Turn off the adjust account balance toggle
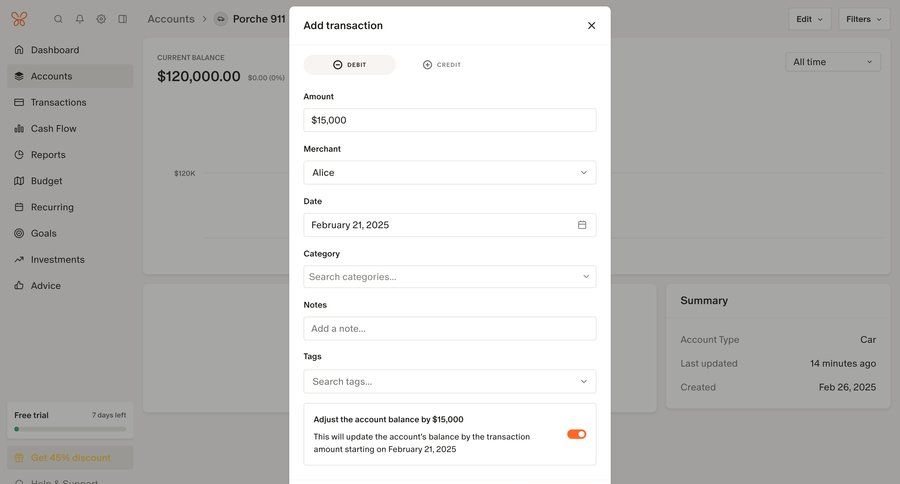 577,434
